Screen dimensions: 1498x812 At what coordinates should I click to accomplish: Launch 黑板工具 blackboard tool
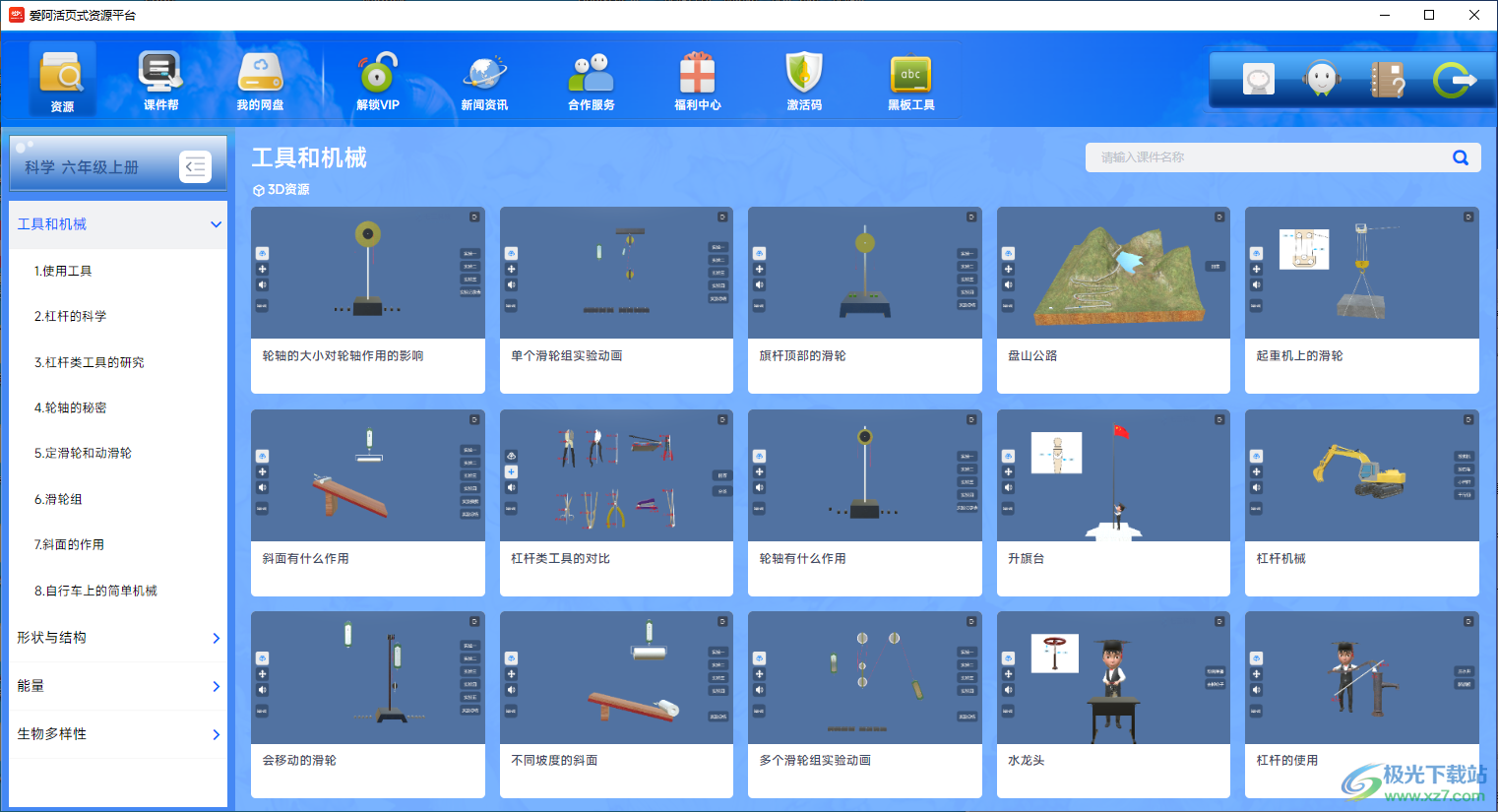[x=910, y=79]
